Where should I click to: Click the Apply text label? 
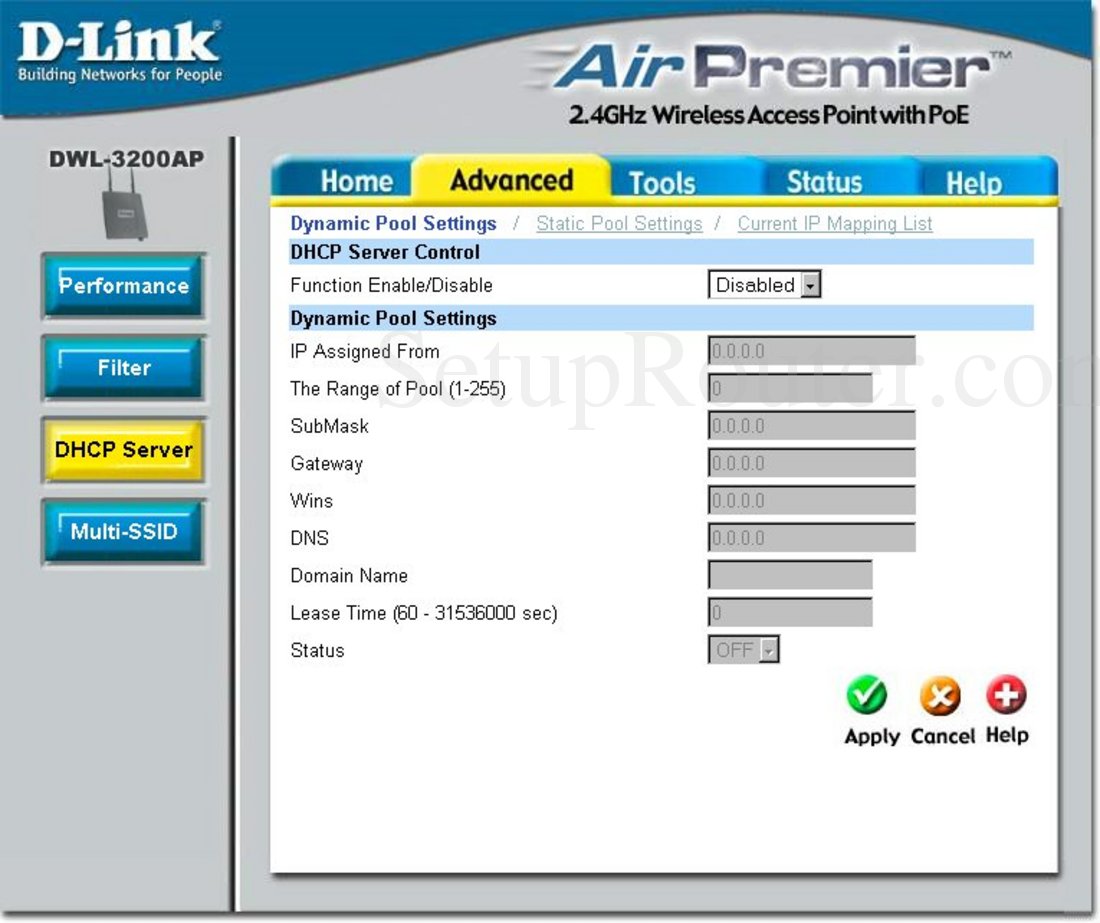[872, 736]
